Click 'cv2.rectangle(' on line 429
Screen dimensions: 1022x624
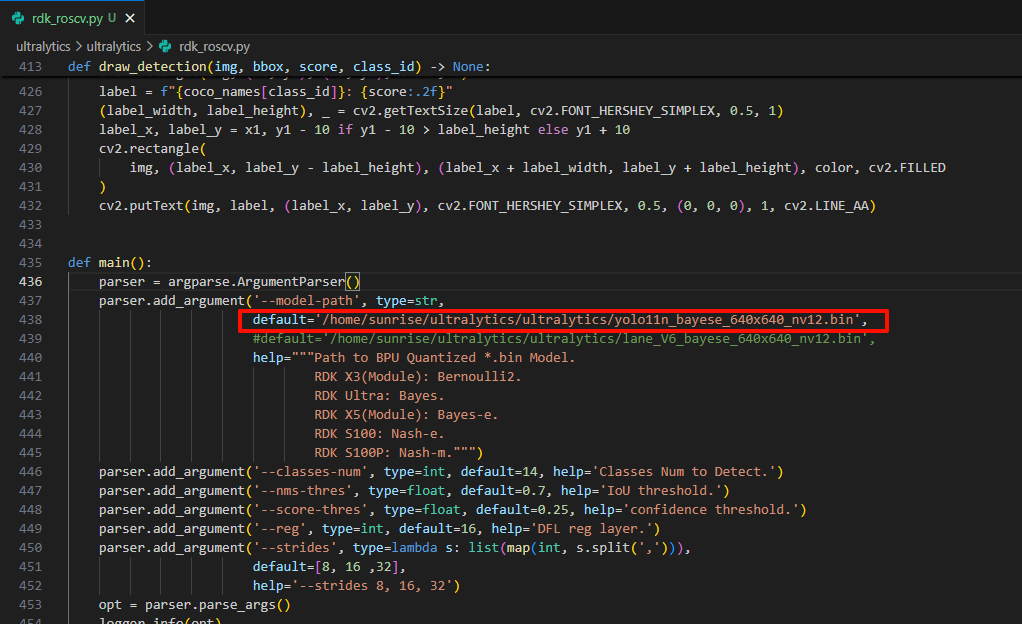(153, 149)
